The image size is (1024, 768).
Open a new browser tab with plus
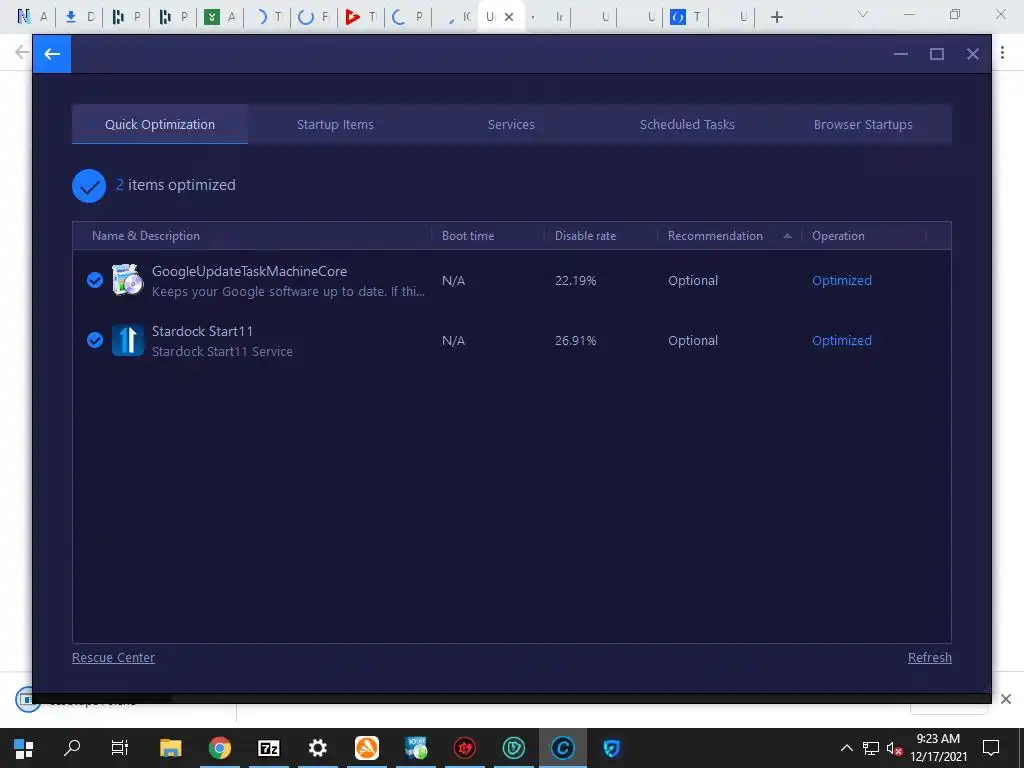click(x=776, y=17)
